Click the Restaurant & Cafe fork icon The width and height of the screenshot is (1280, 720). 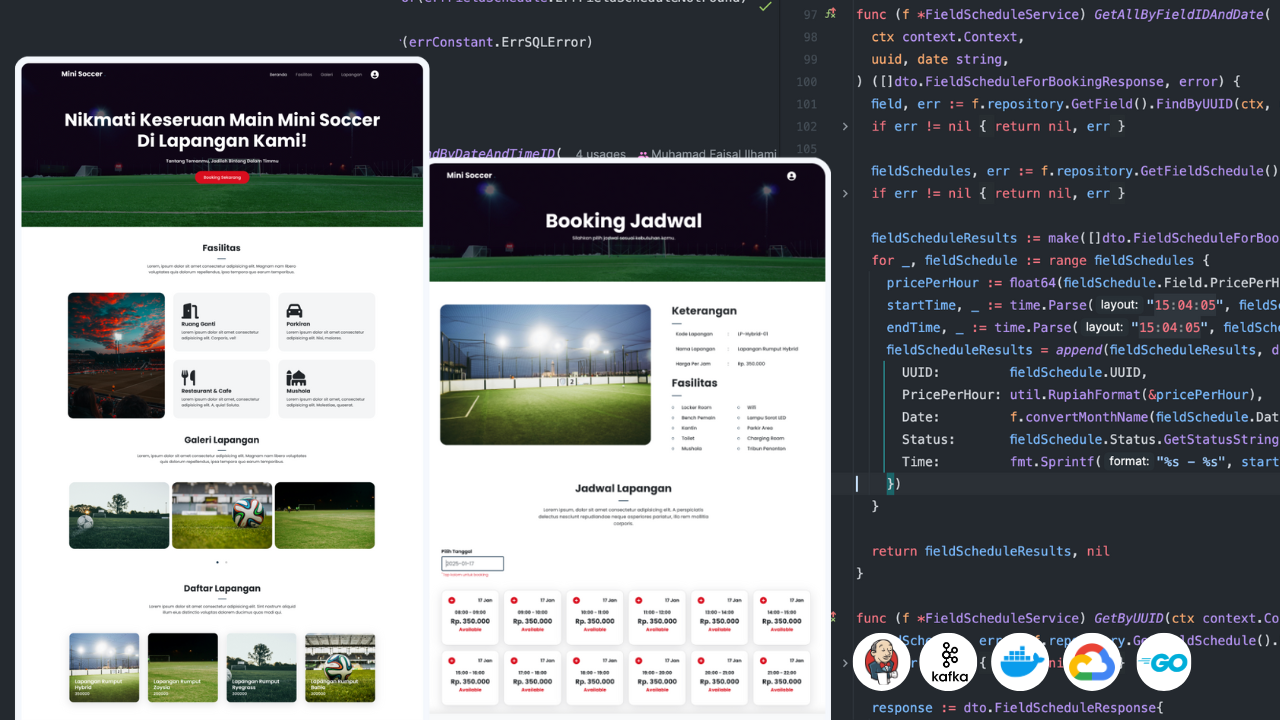coord(188,377)
